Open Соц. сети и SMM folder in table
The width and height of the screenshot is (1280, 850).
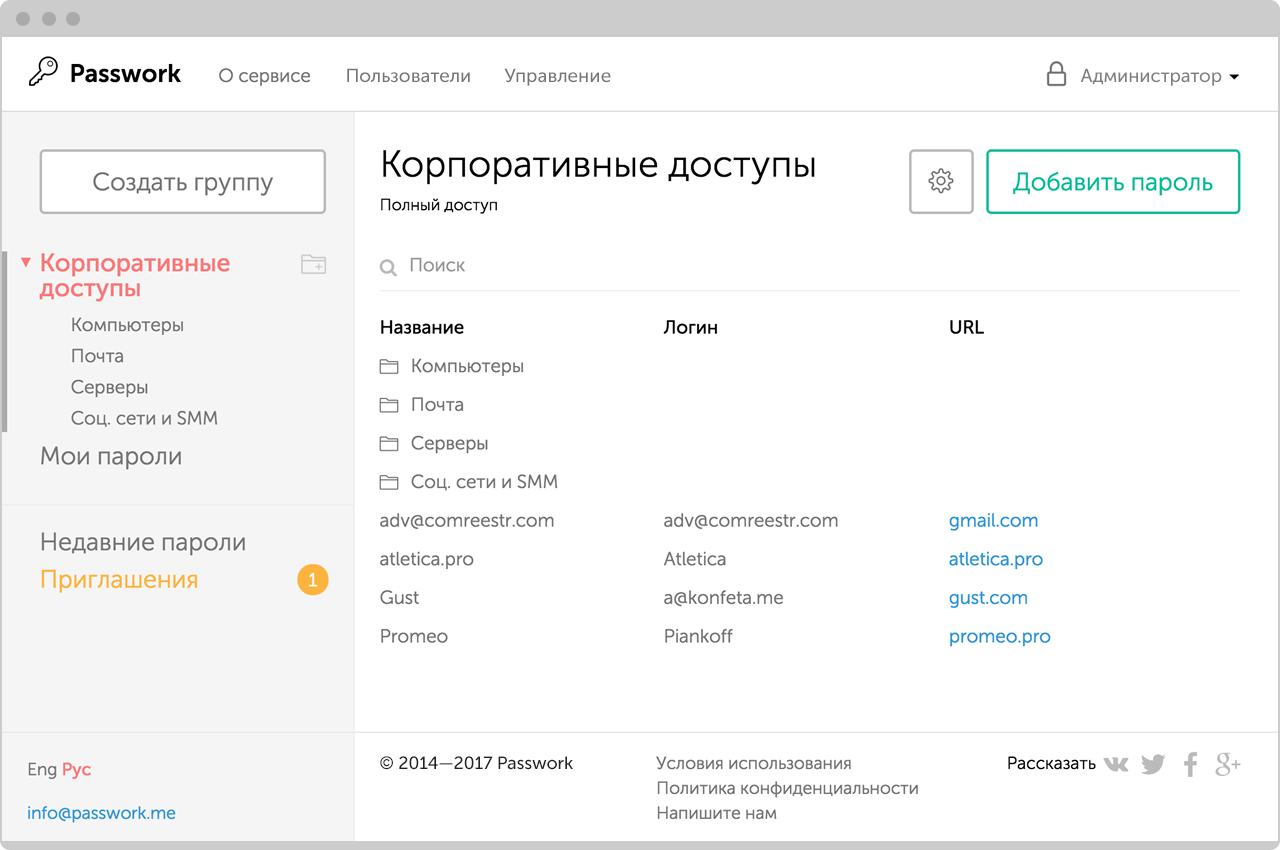pyautogui.click(x=484, y=482)
